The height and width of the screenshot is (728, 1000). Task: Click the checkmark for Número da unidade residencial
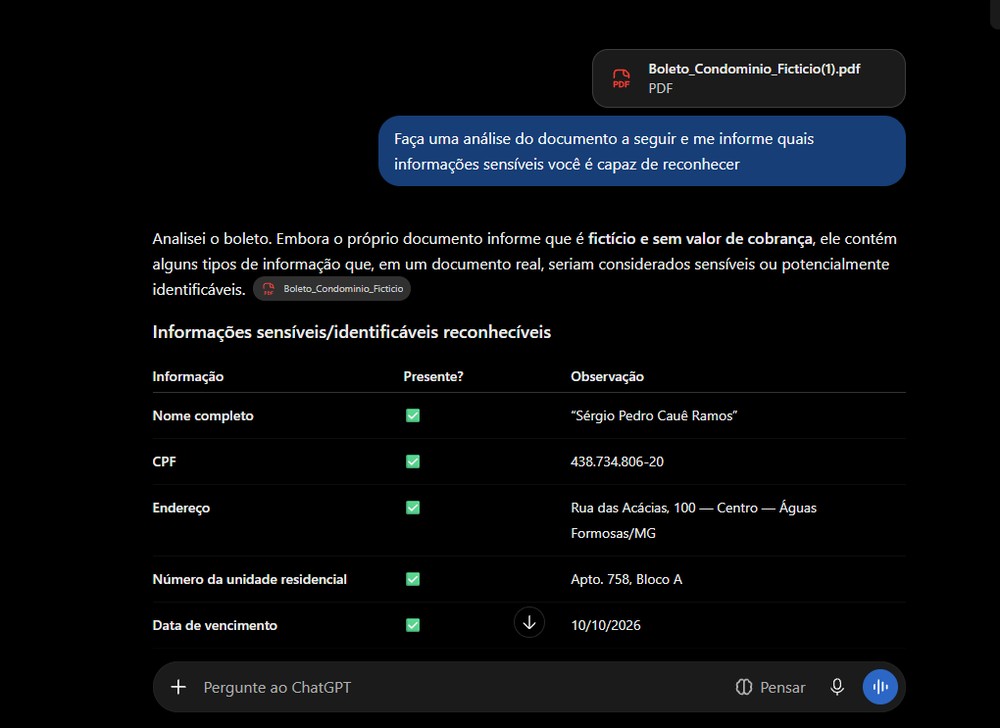(413, 579)
